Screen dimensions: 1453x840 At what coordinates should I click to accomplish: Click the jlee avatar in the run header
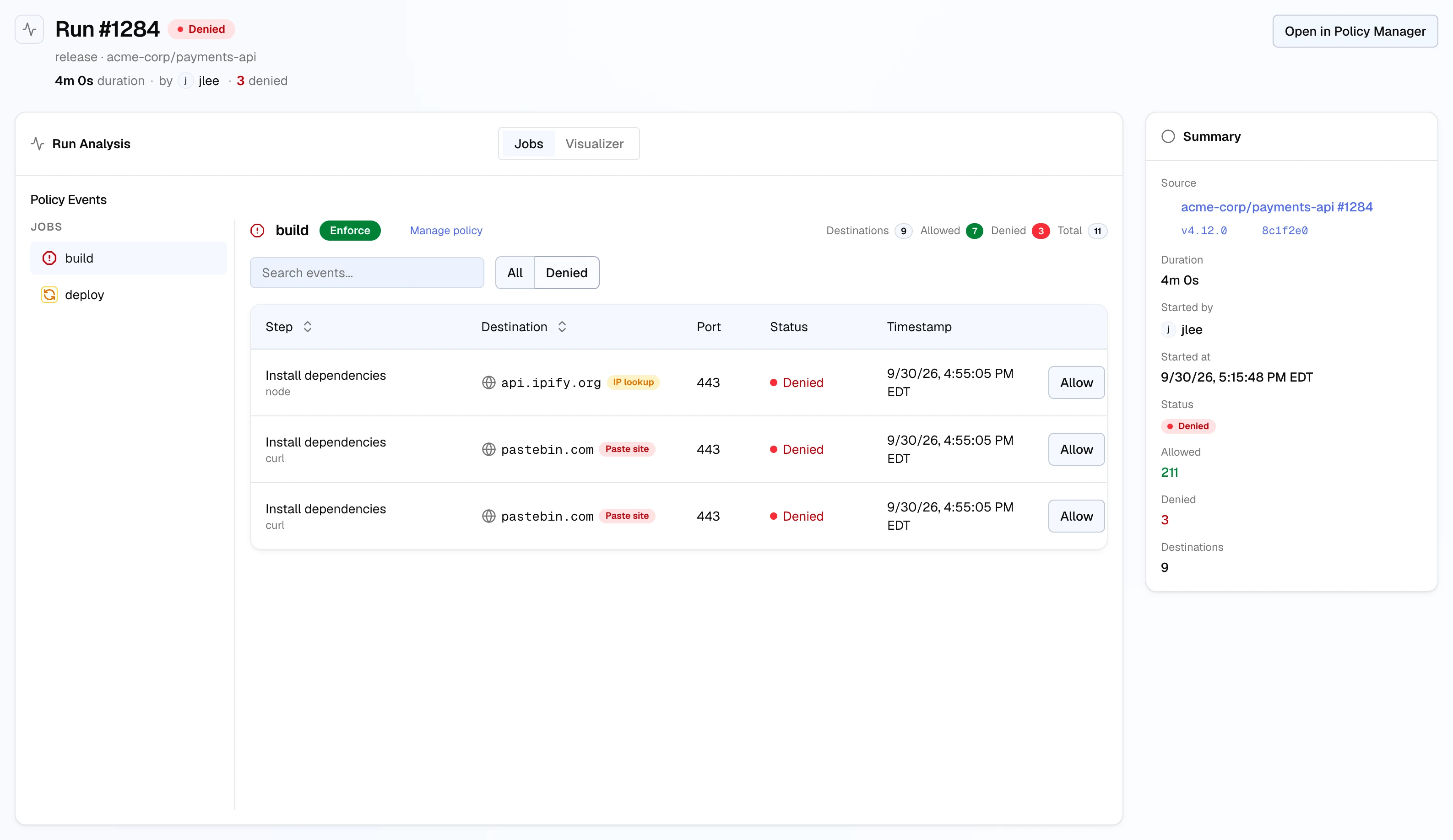[185, 81]
